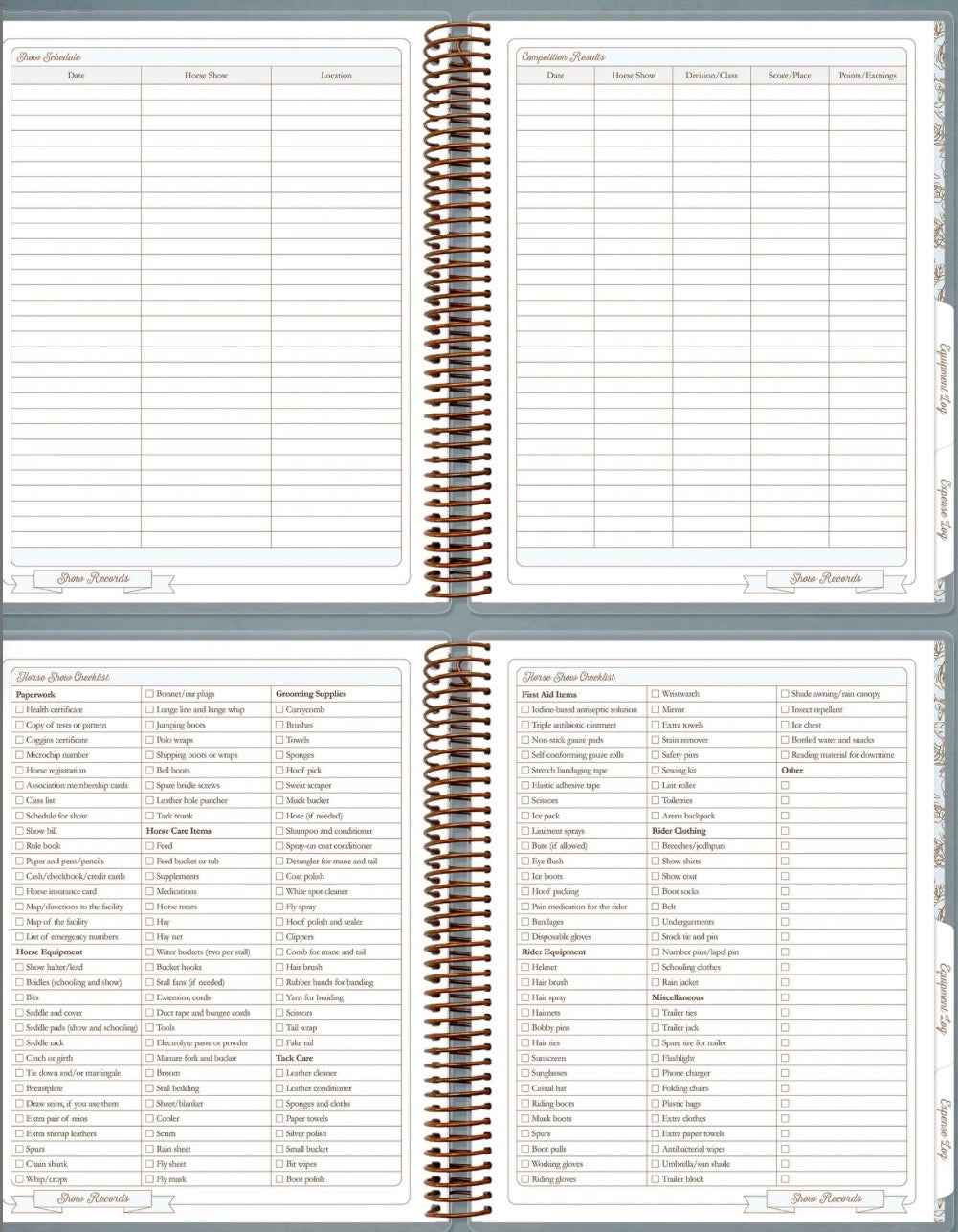Select the Rider Clothing heading
The width and height of the screenshot is (958, 1232).
(x=679, y=831)
